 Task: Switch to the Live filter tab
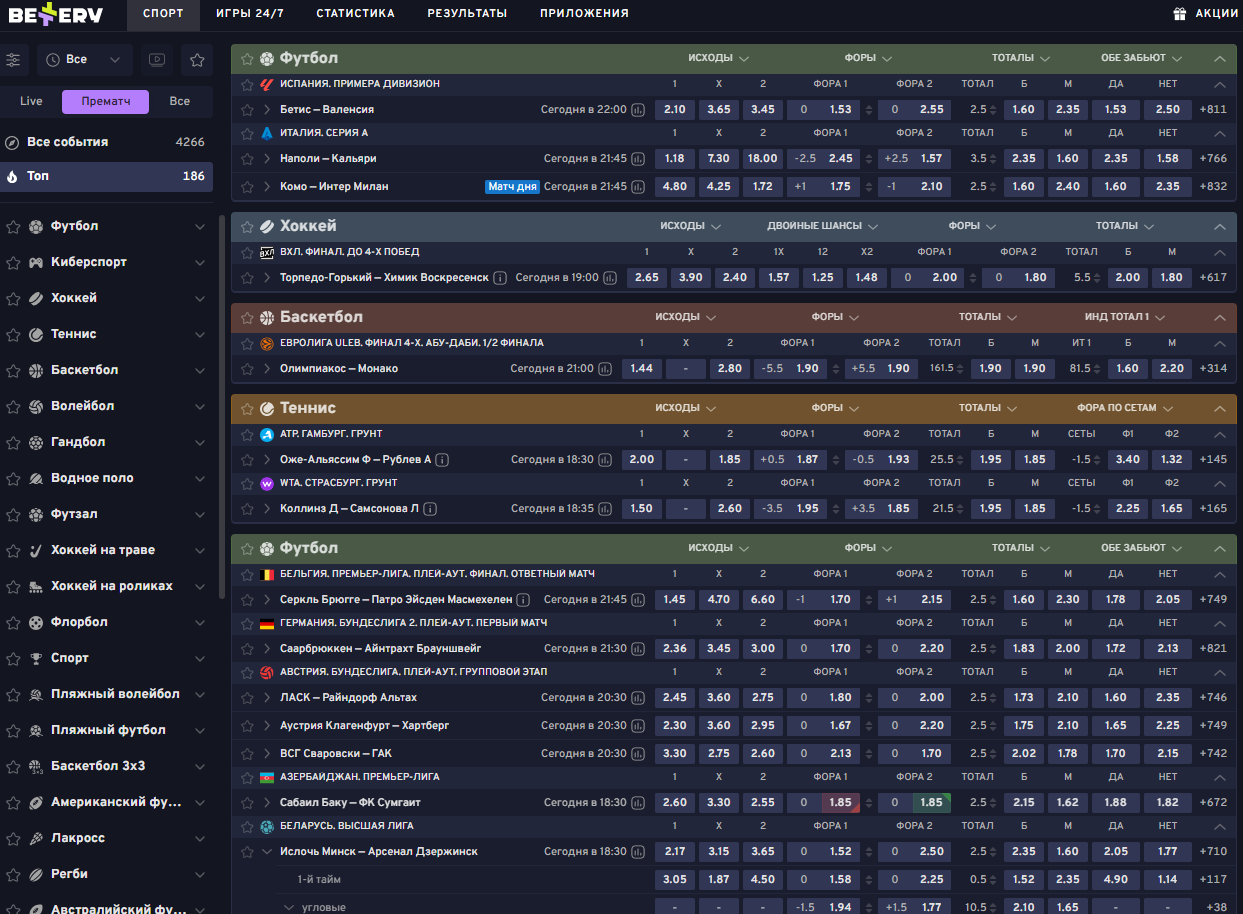[x=31, y=102]
